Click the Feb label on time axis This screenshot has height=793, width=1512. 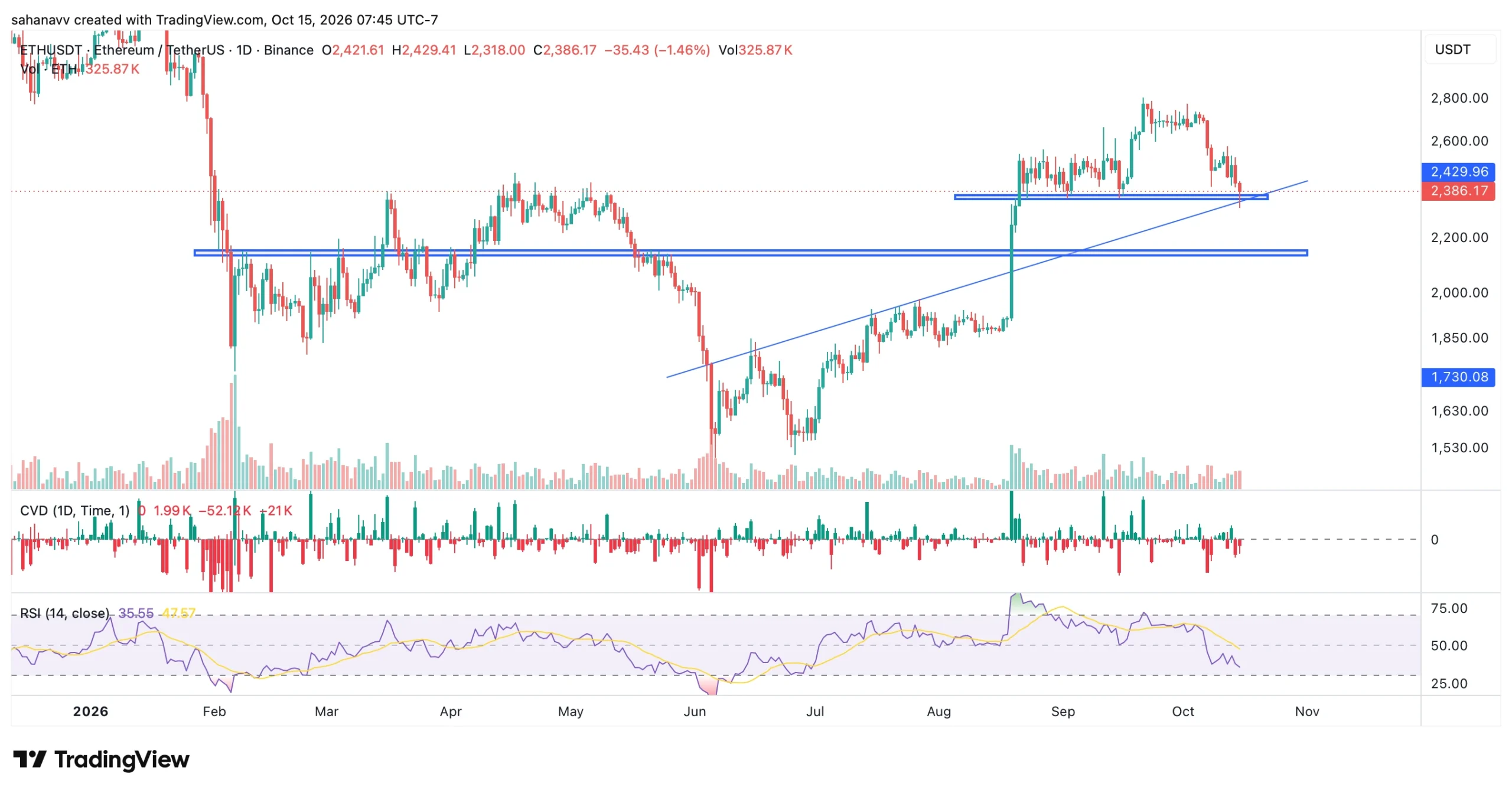214,711
